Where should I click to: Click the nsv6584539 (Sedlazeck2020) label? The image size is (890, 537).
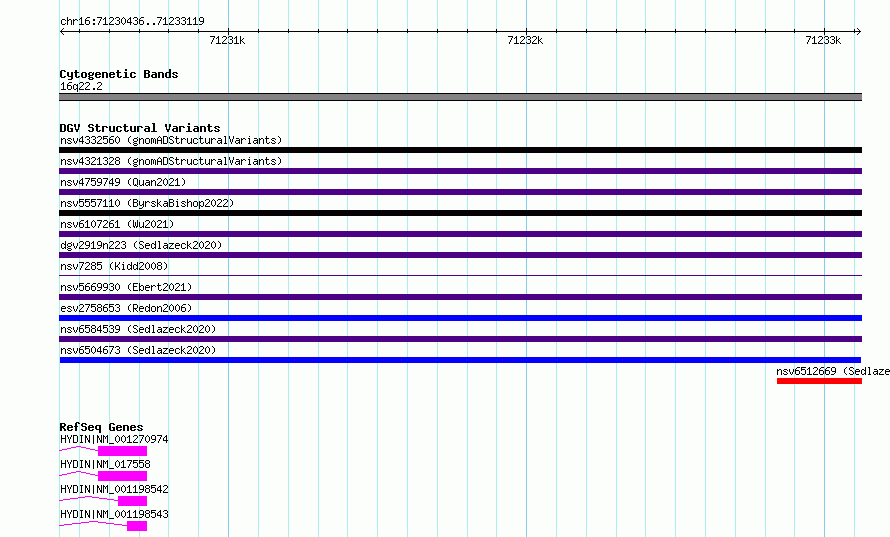coord(138,329)
